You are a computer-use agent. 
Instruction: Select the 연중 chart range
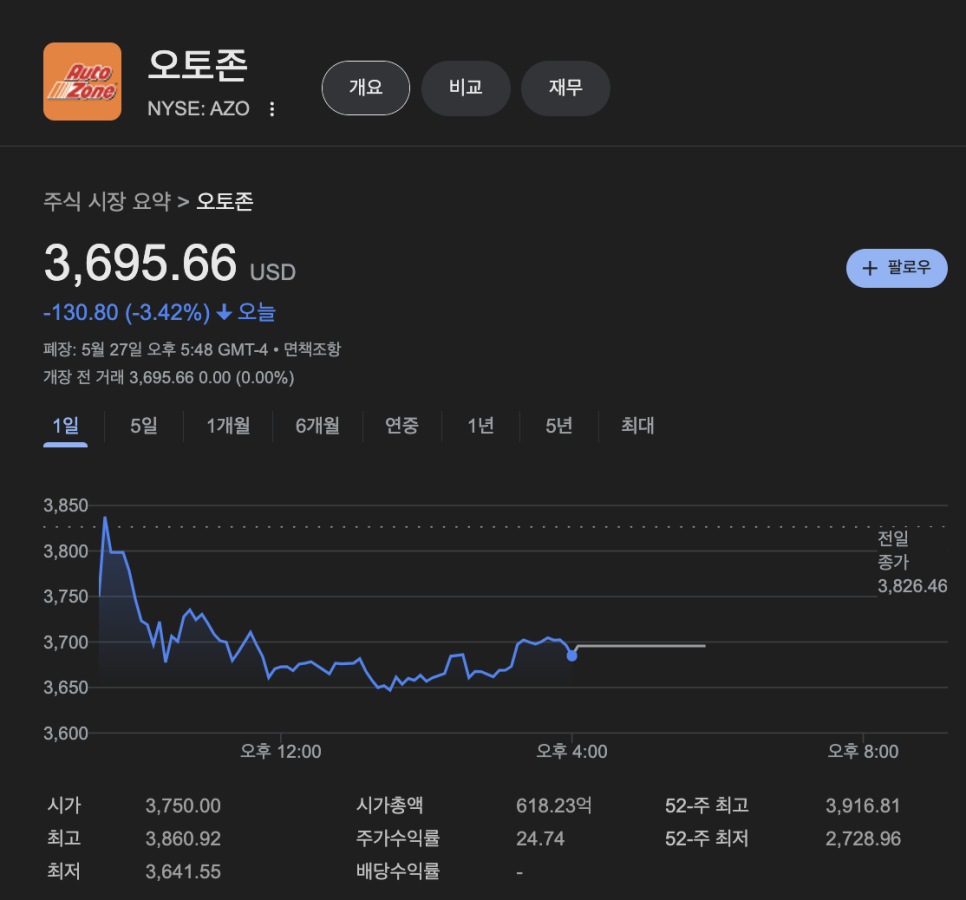402,426
